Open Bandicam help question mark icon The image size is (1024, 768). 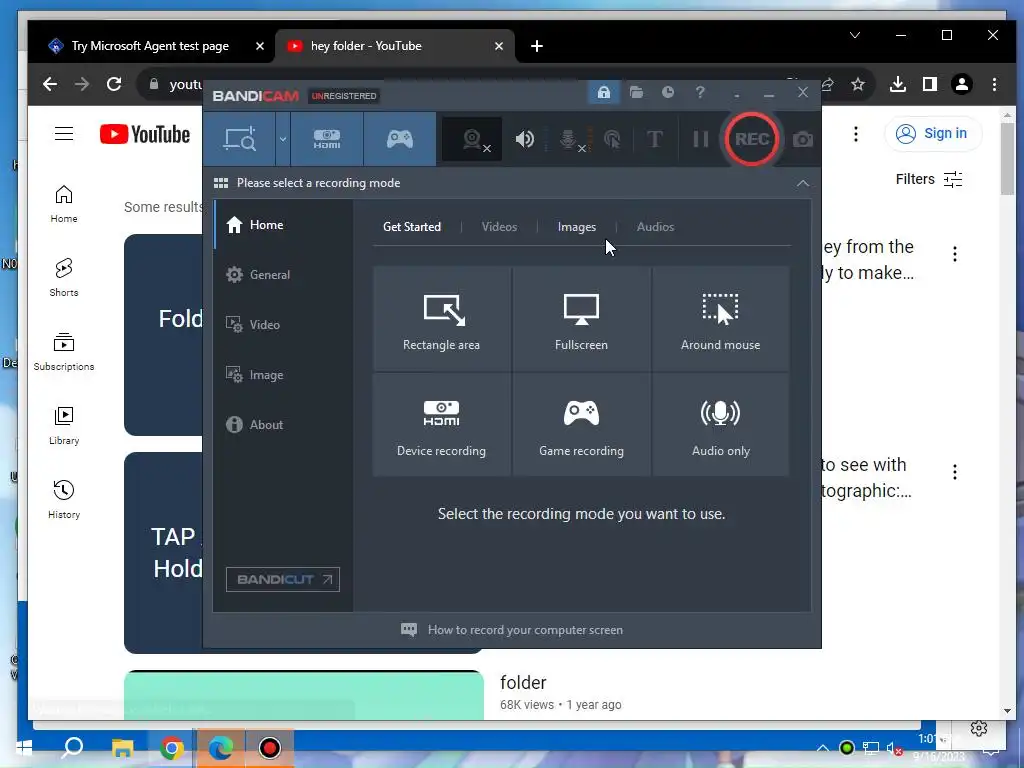(700, 93)
